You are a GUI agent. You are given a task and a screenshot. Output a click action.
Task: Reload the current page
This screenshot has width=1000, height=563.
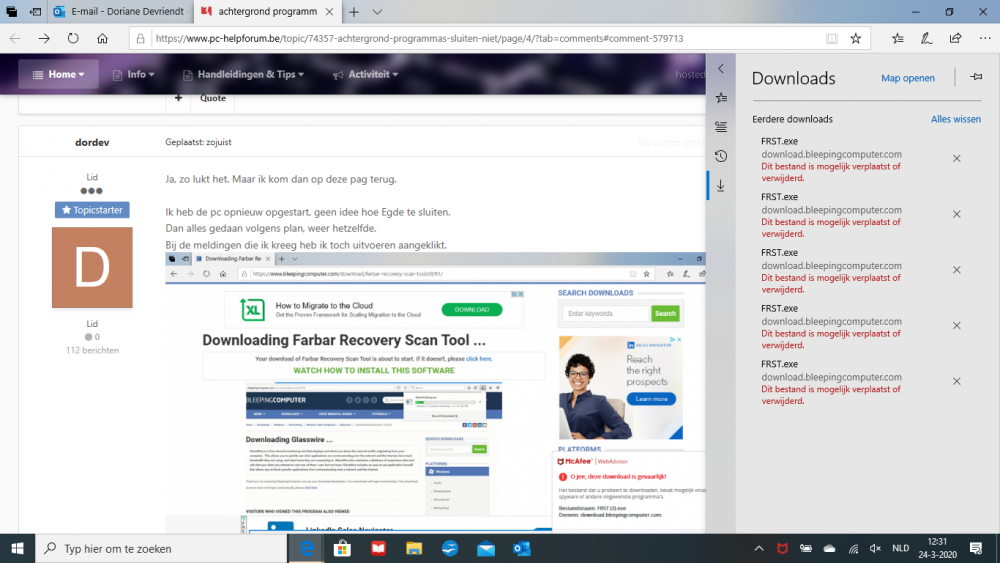pyautogui.click(x=73, y=38)
